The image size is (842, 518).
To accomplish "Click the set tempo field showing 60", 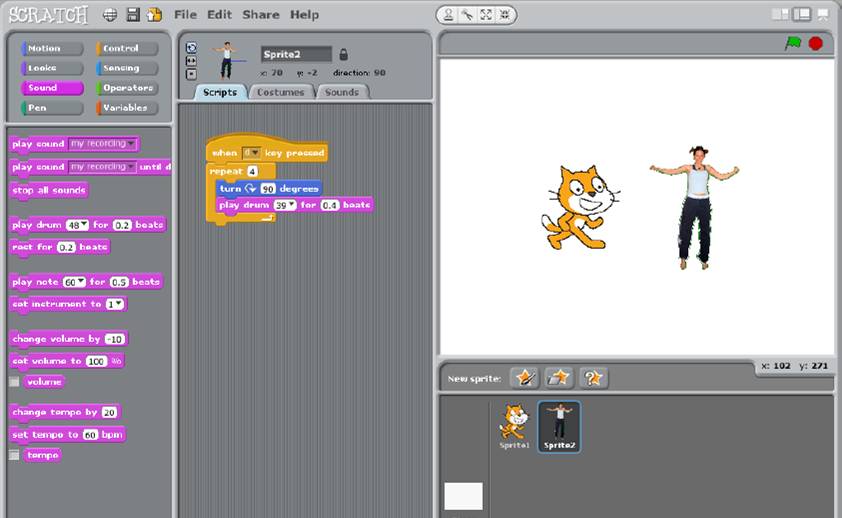I will point(90,435).
